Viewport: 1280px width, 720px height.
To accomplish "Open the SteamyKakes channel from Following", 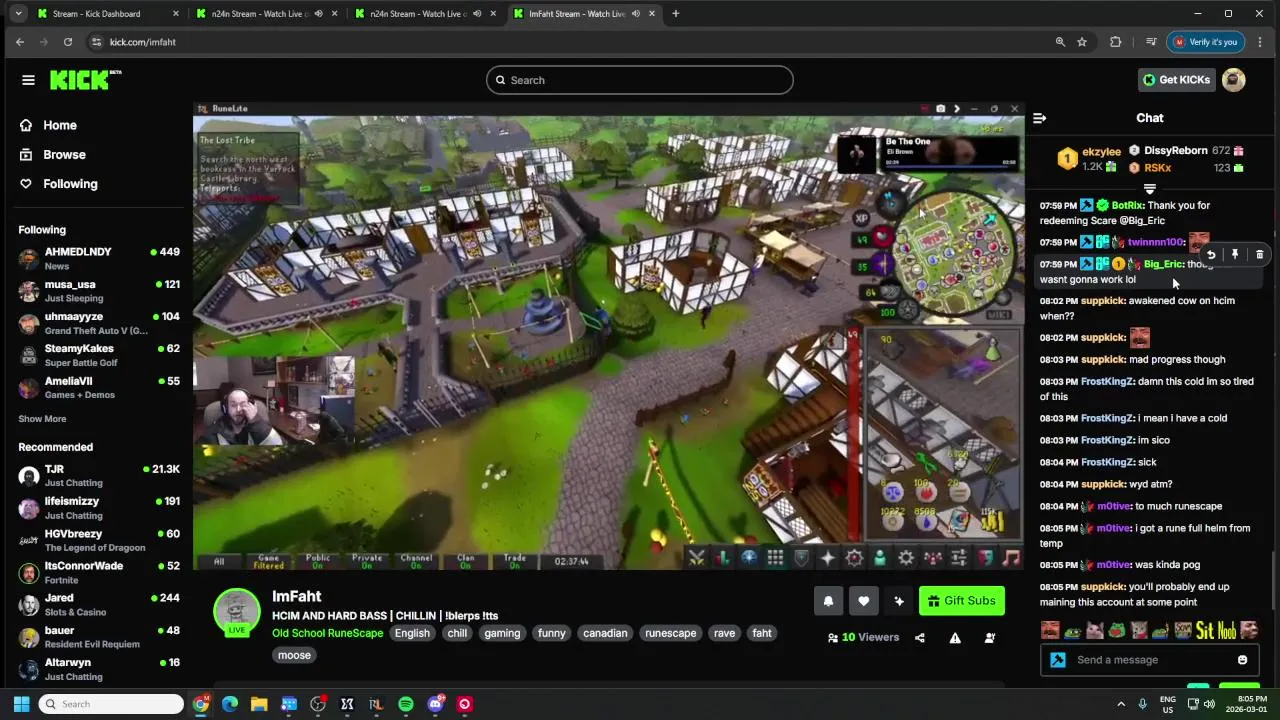I will [x=99, y=355].
